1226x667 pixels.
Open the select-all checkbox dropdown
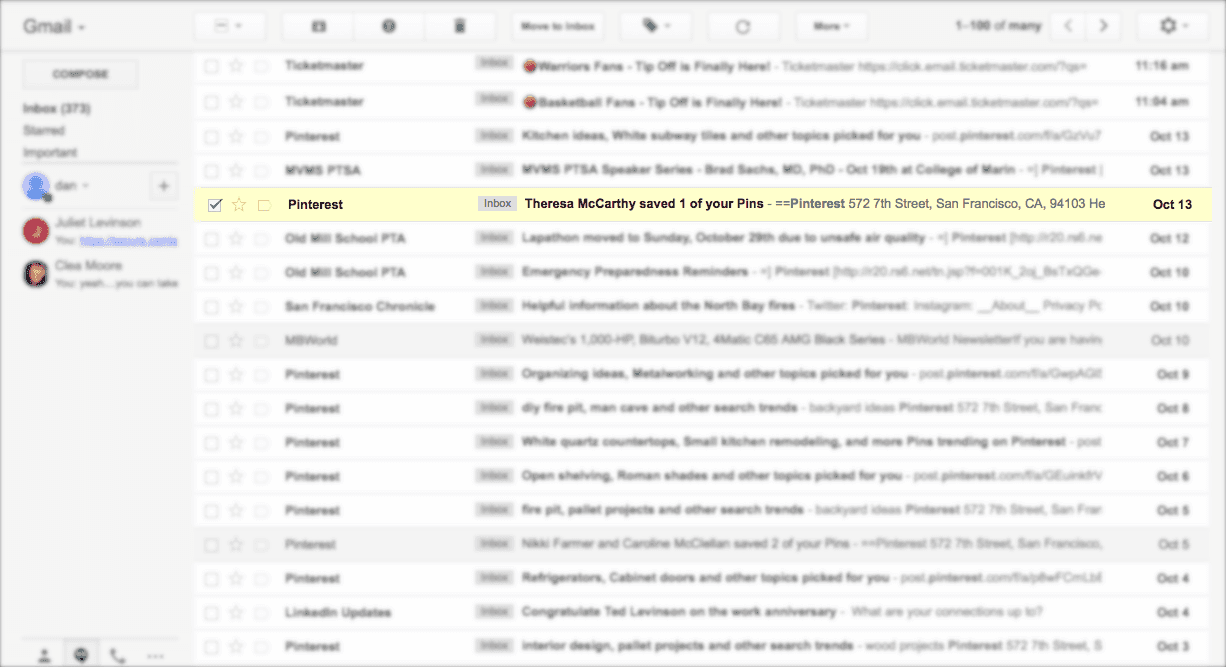point(229,26)
